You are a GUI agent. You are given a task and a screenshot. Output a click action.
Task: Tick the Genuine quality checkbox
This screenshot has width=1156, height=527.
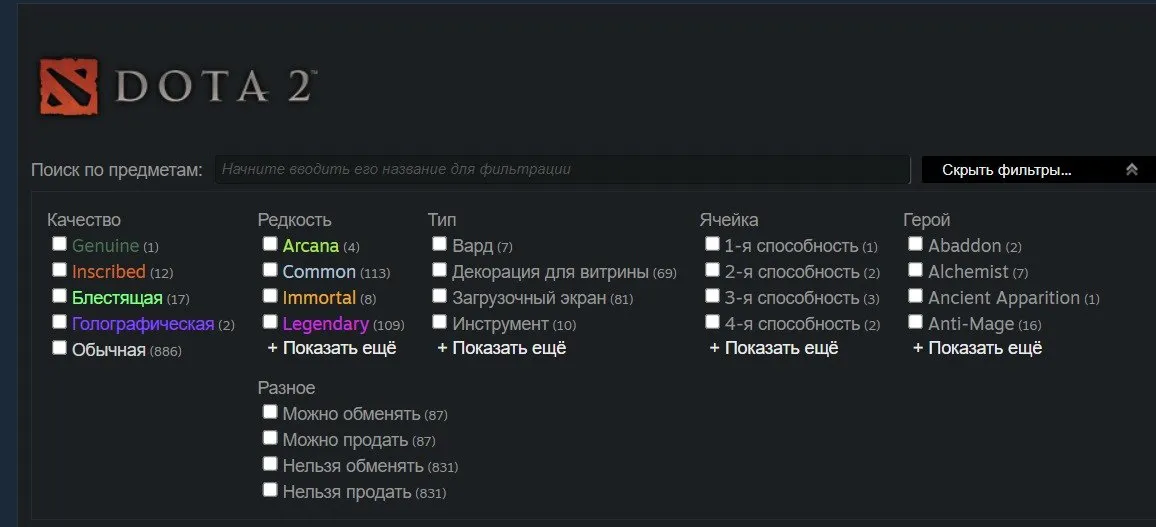pyautogui.click(x=59, y=243)
